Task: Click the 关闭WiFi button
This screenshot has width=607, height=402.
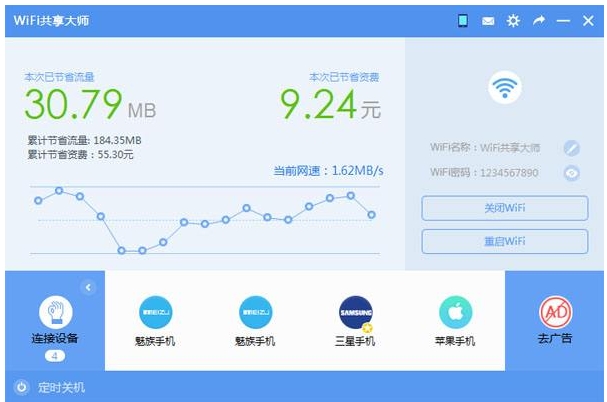Action: 505,208
